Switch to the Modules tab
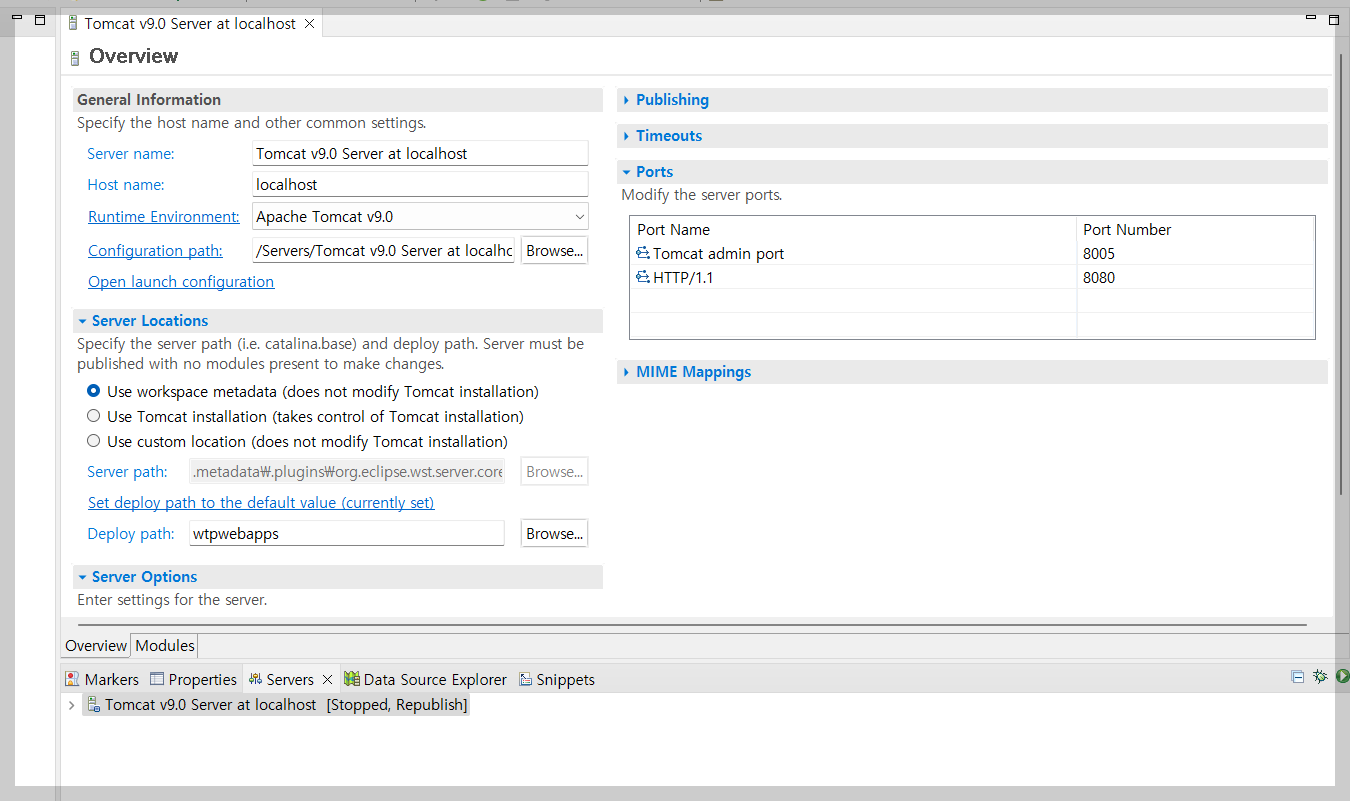Viewport: 1350px width, 801px height. 165,646
